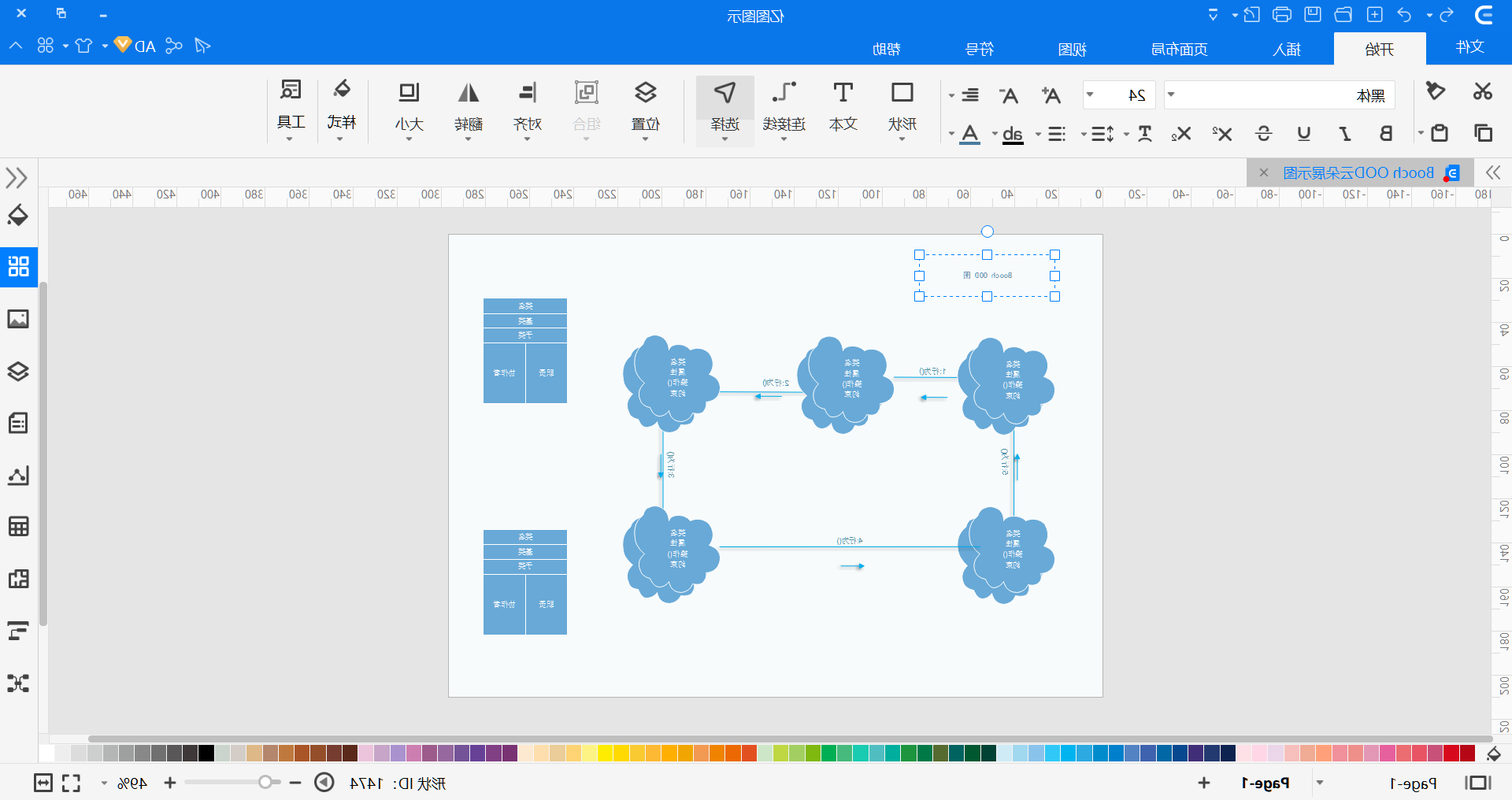Screen dimensions: 1512x800
Task: Click the Copy icon in ribbon
Action: 1483,132
